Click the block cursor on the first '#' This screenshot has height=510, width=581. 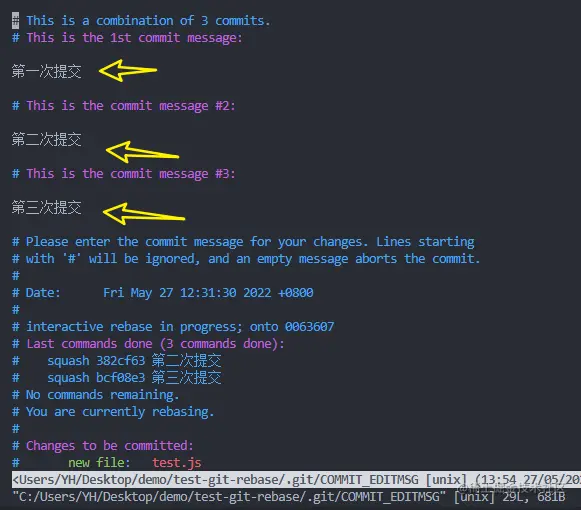[16, 21]
